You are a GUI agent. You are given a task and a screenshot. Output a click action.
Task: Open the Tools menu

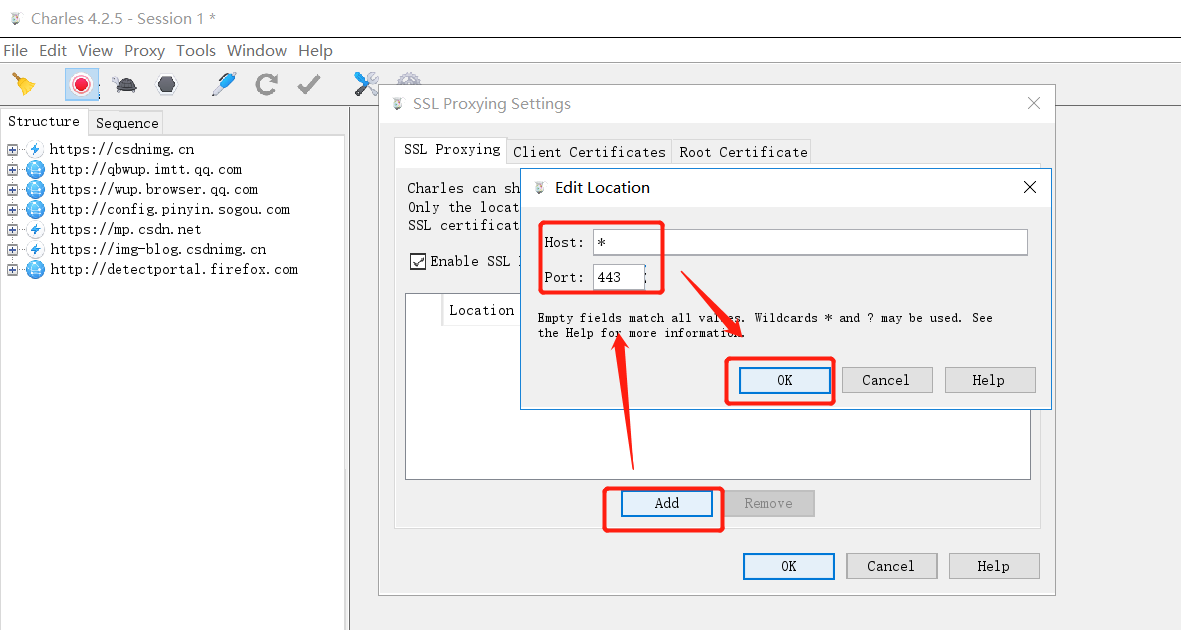click(x=196, y=50)
